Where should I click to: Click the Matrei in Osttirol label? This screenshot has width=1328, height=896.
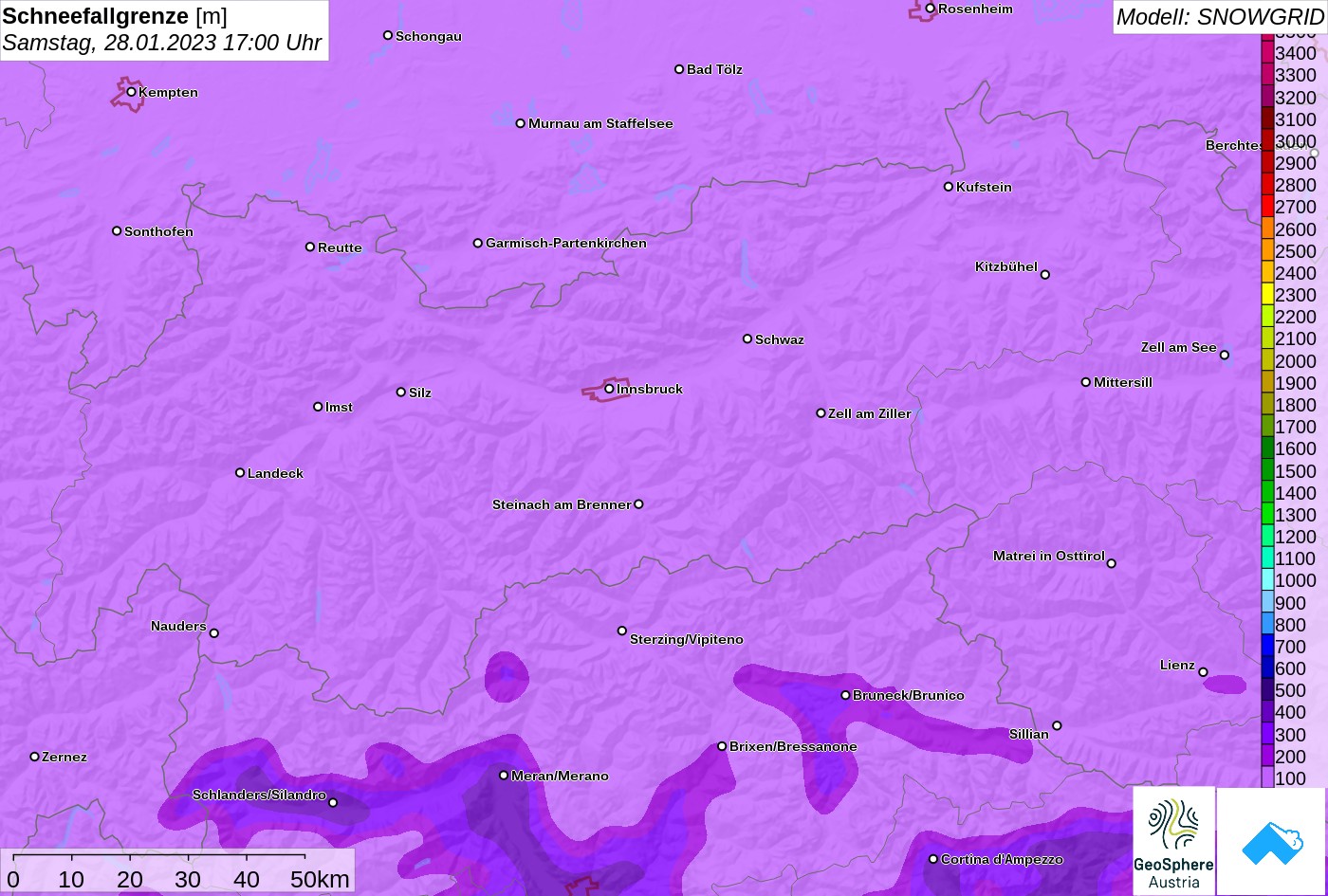[x=1049, y=556]
